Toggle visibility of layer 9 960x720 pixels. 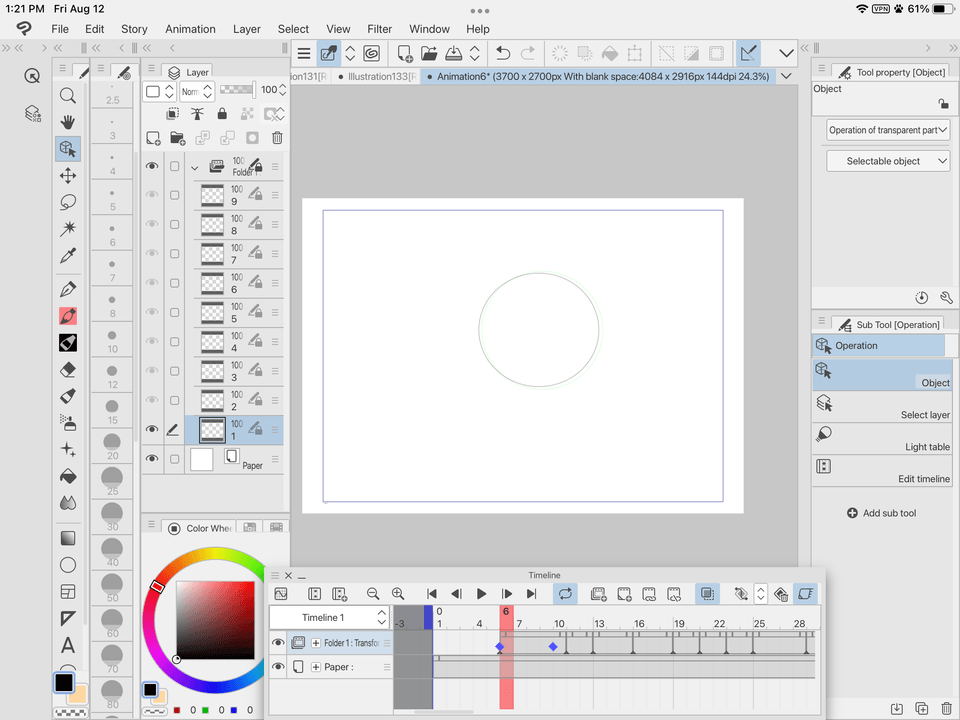152,195
